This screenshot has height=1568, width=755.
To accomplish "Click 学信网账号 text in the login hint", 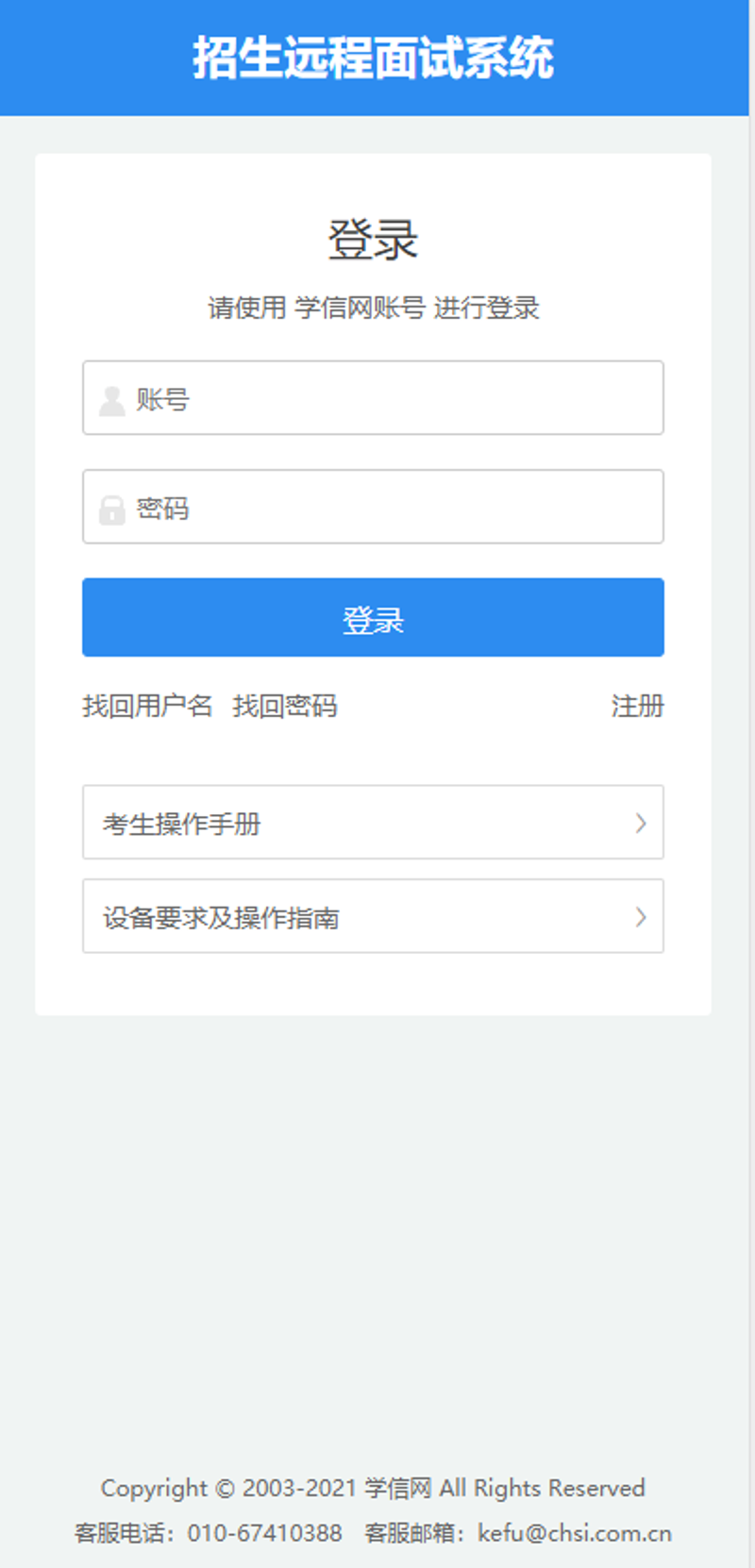I will click(360, 308).
